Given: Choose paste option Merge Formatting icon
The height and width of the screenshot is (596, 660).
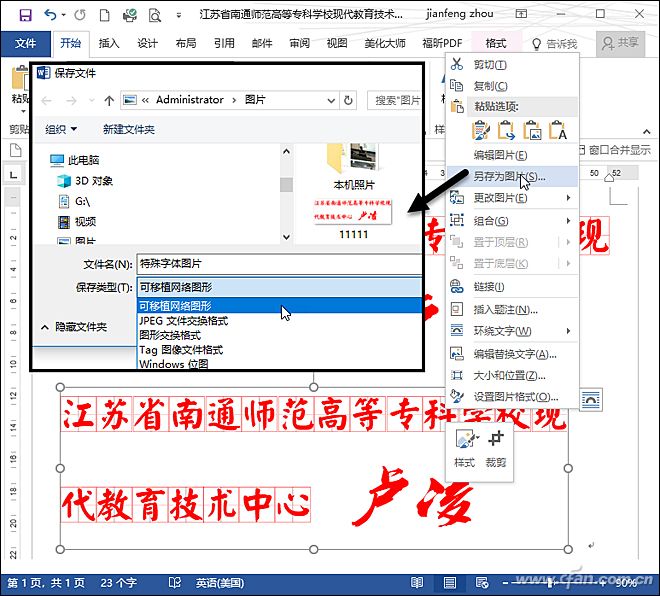Looking at the screenshot, I should coord(506,130).
